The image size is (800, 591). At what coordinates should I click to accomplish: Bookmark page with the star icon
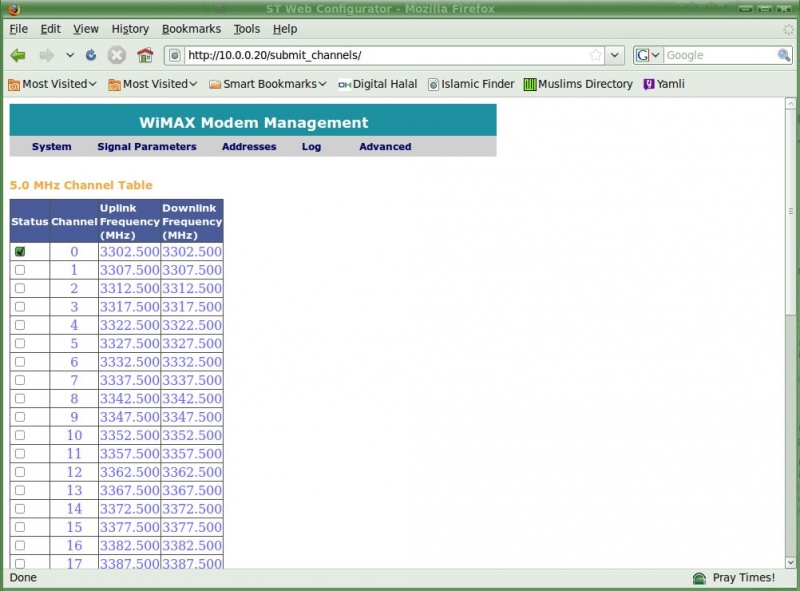[596, 55]
